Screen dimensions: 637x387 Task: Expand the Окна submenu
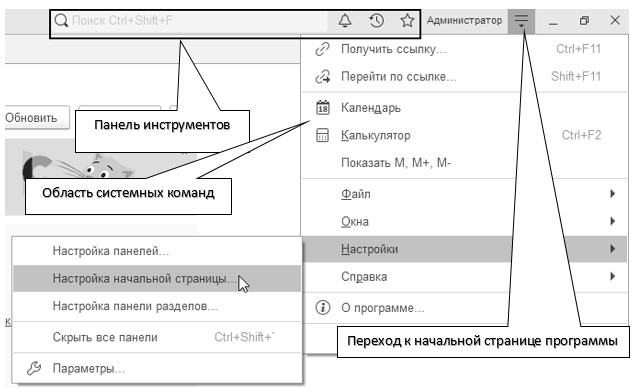point(464,222)
